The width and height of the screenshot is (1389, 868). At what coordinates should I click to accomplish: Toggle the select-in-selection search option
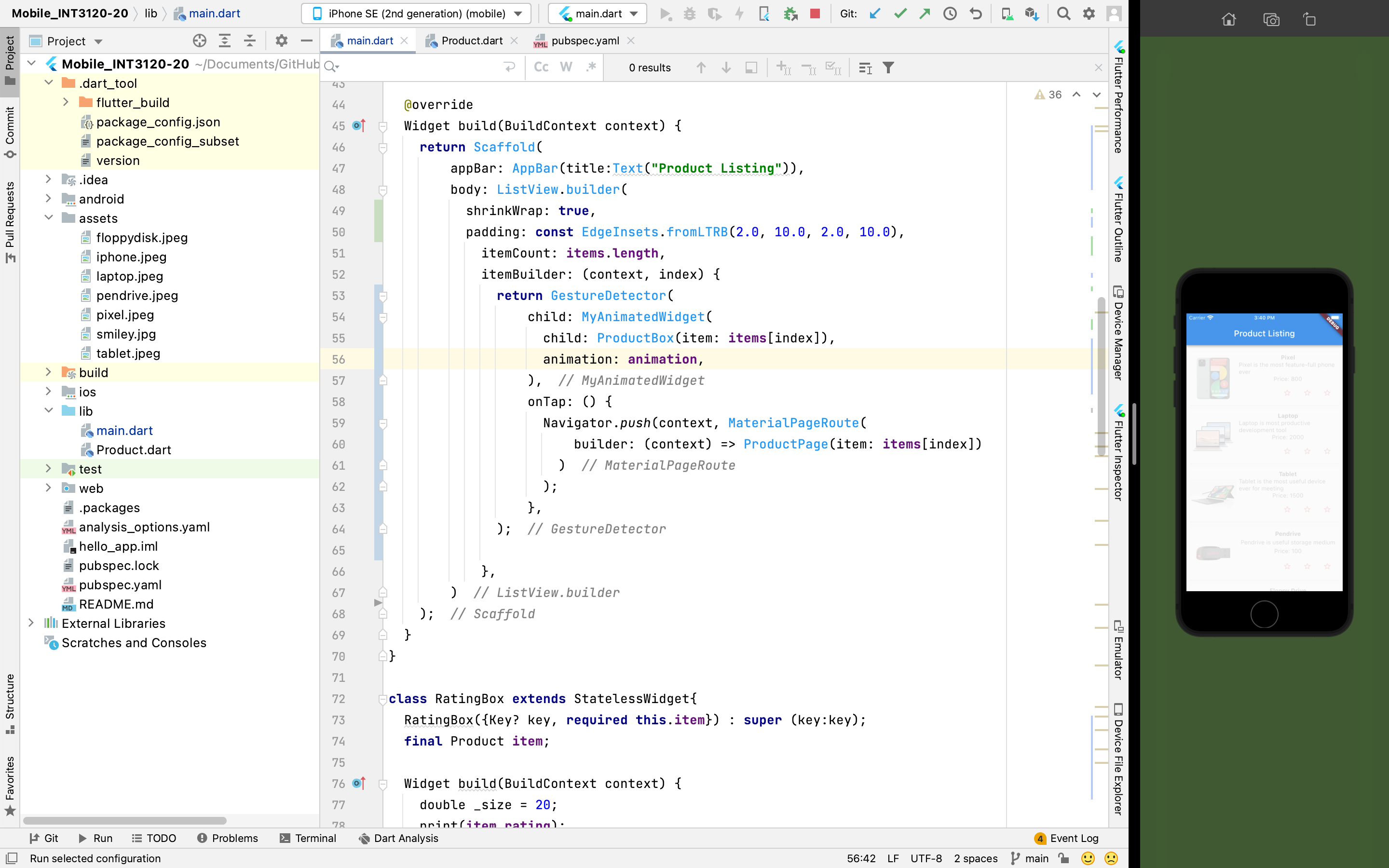point(751,68)
